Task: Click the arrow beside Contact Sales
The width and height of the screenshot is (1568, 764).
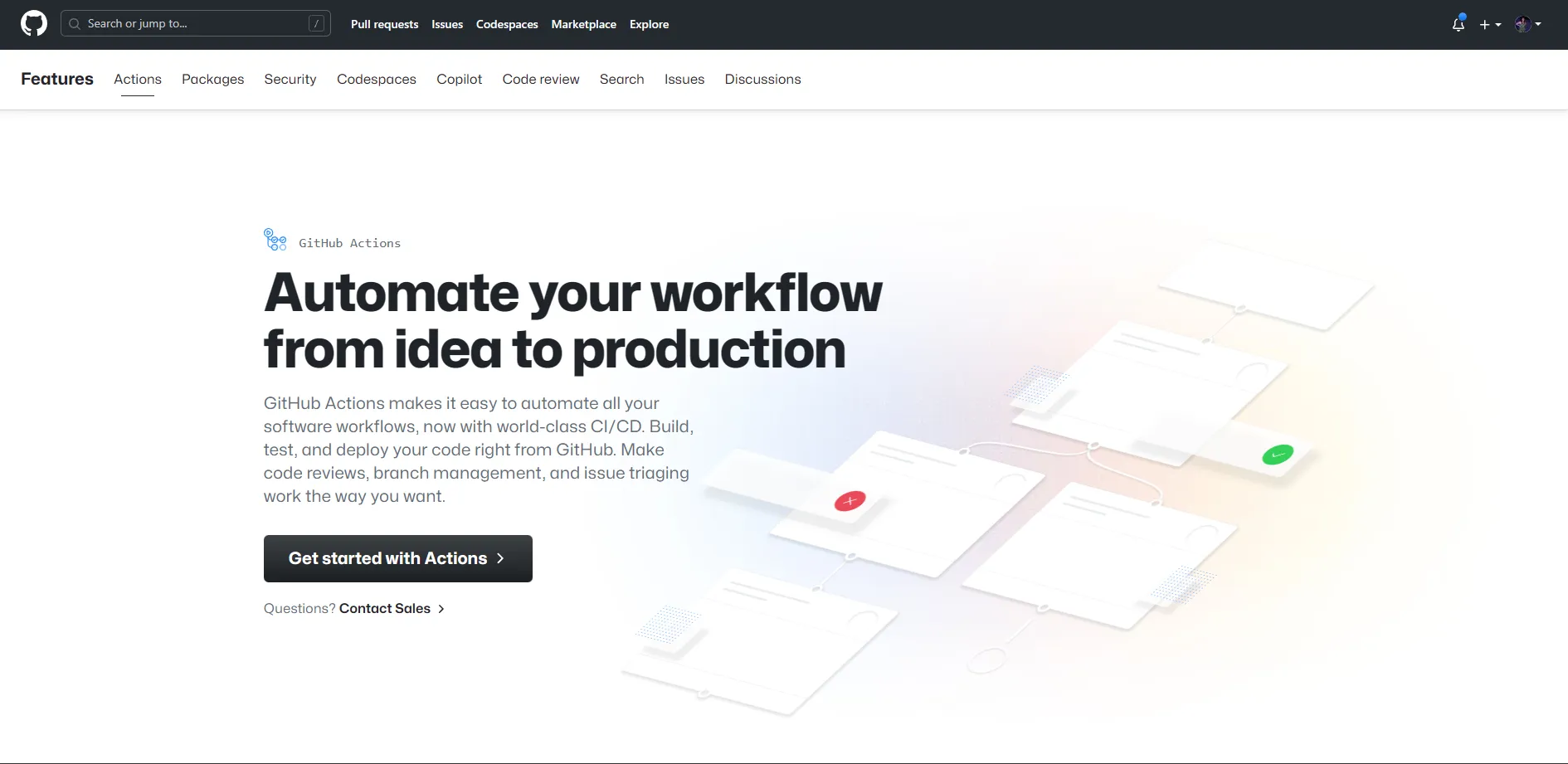Action: (x=441, y=609)
